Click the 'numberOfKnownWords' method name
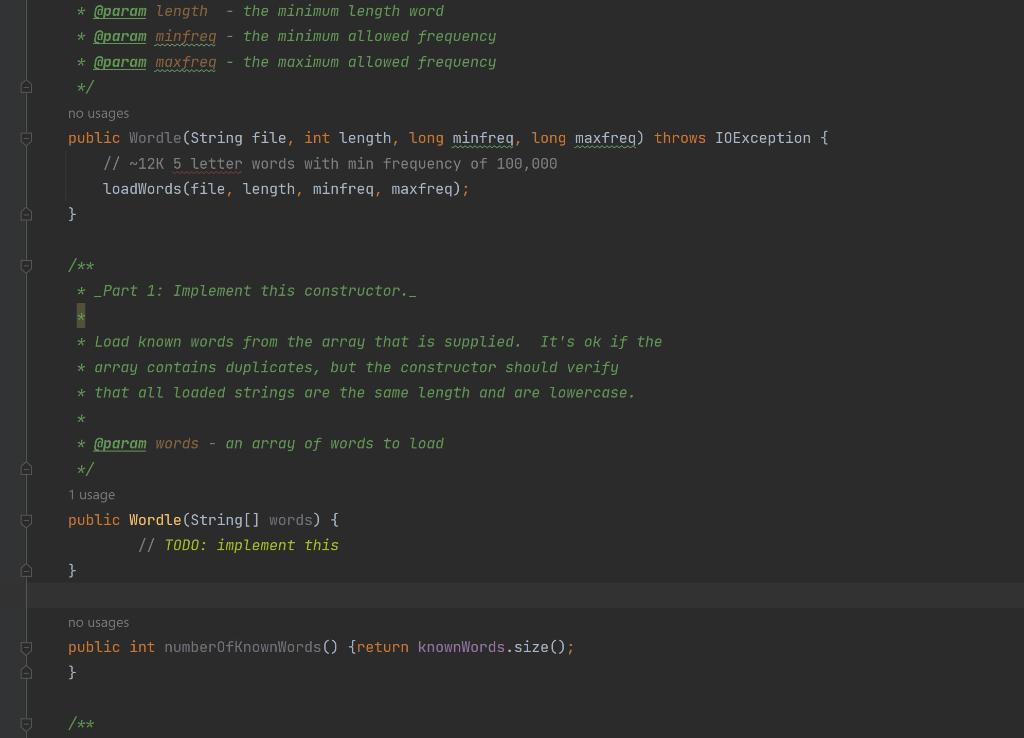This screenshot has height=738, width=1024. tap(242, 647)
